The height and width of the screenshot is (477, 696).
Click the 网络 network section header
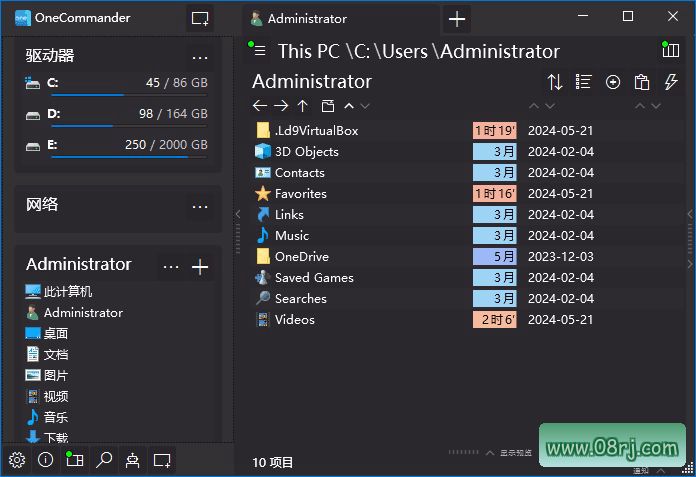(x=42, y=205)
